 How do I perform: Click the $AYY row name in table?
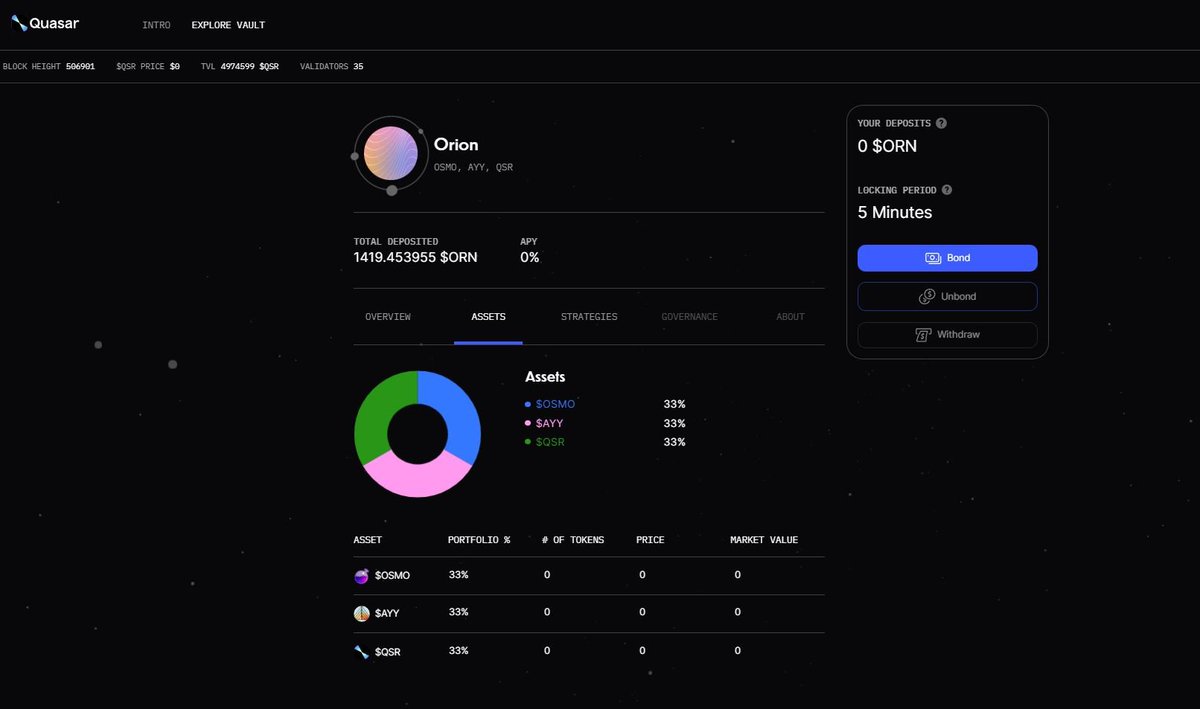[x=387, y=614]
